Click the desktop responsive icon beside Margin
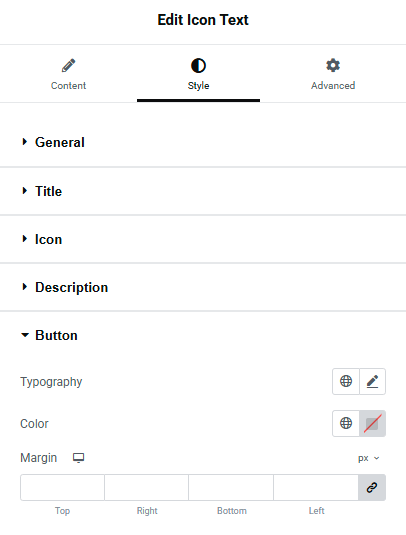 click(78, 458)
